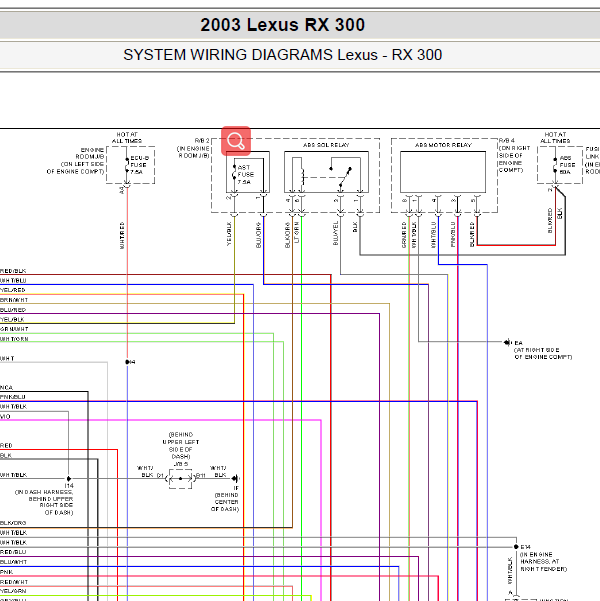The width and height of the screenshot is (600, 601).
Task: Click HOT AT ALL TIMES above ABS fuse
Action: pos(555,138)
